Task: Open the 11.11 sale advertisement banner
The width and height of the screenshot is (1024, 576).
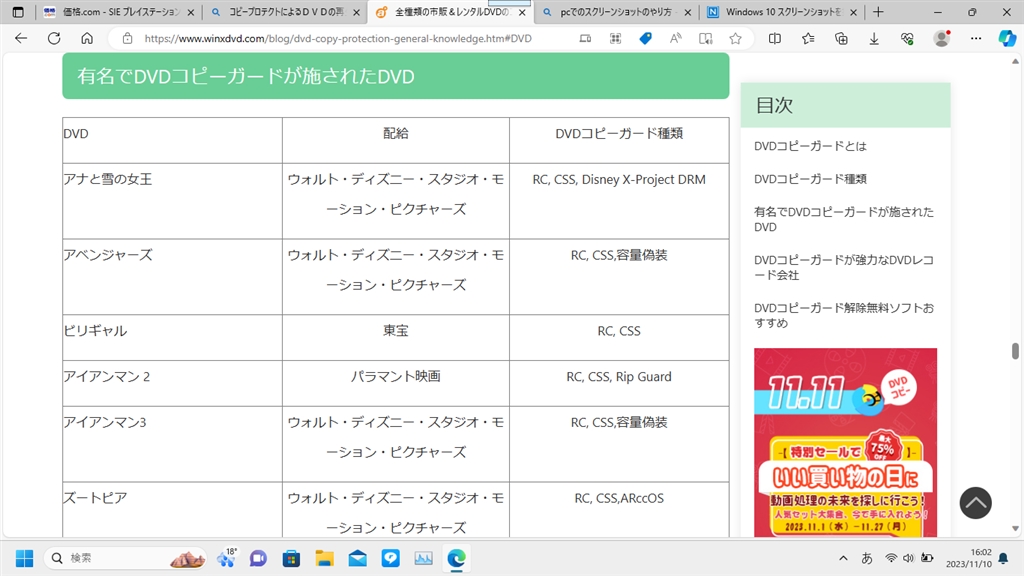Action: coord(845,443)
